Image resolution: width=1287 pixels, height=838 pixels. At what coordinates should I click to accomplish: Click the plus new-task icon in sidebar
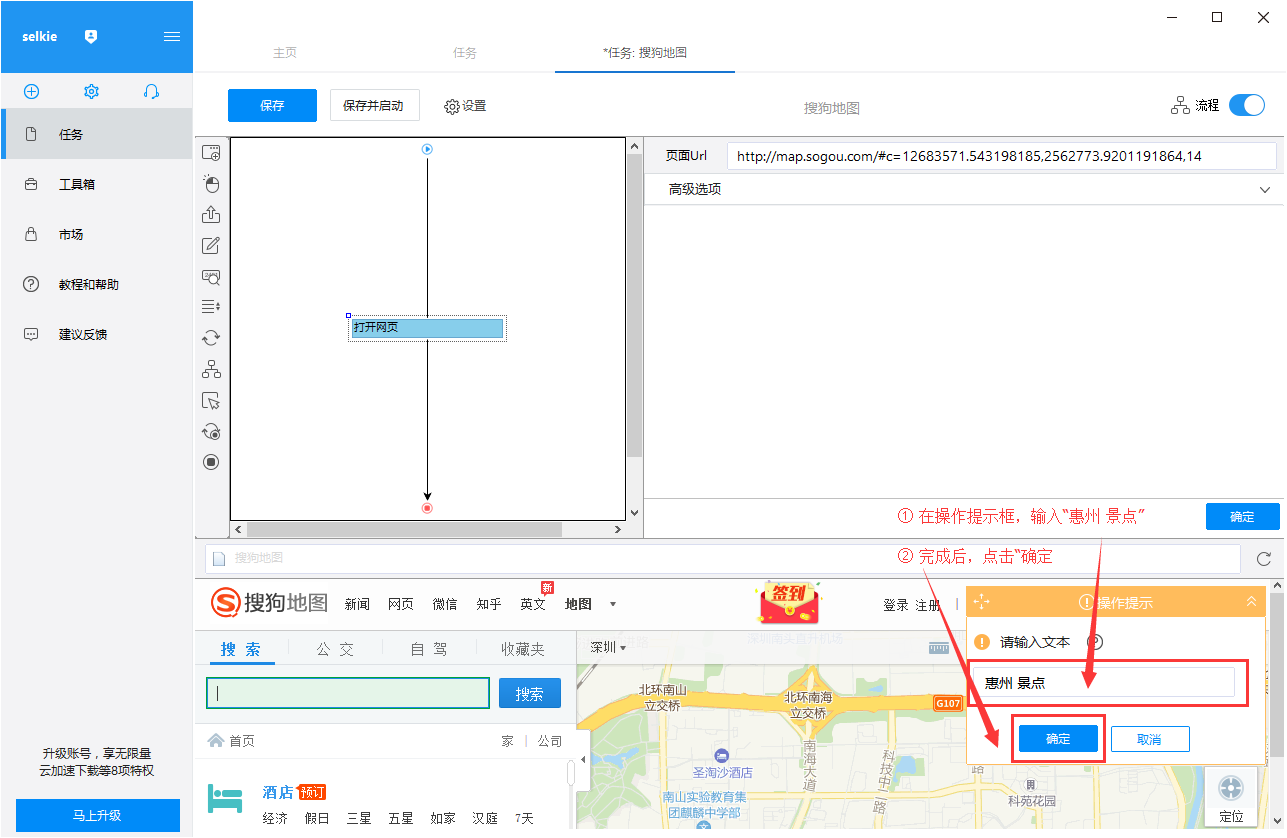click(31, 91)
